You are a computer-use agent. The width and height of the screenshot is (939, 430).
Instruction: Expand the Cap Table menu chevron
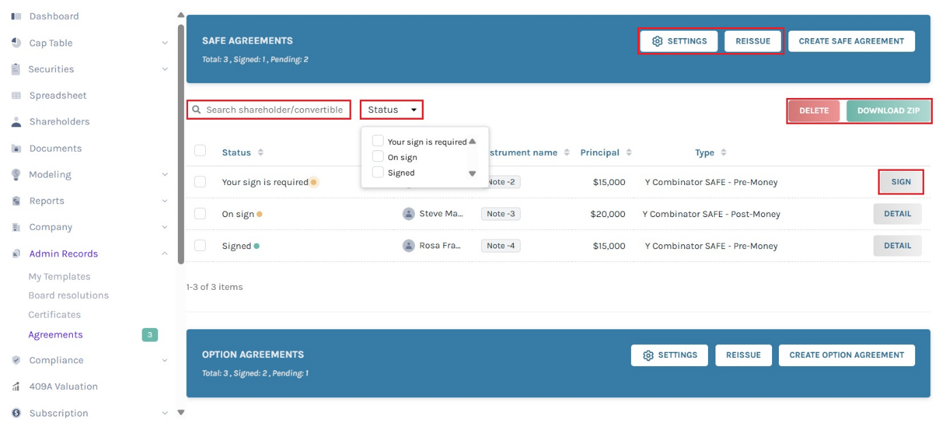165,43
